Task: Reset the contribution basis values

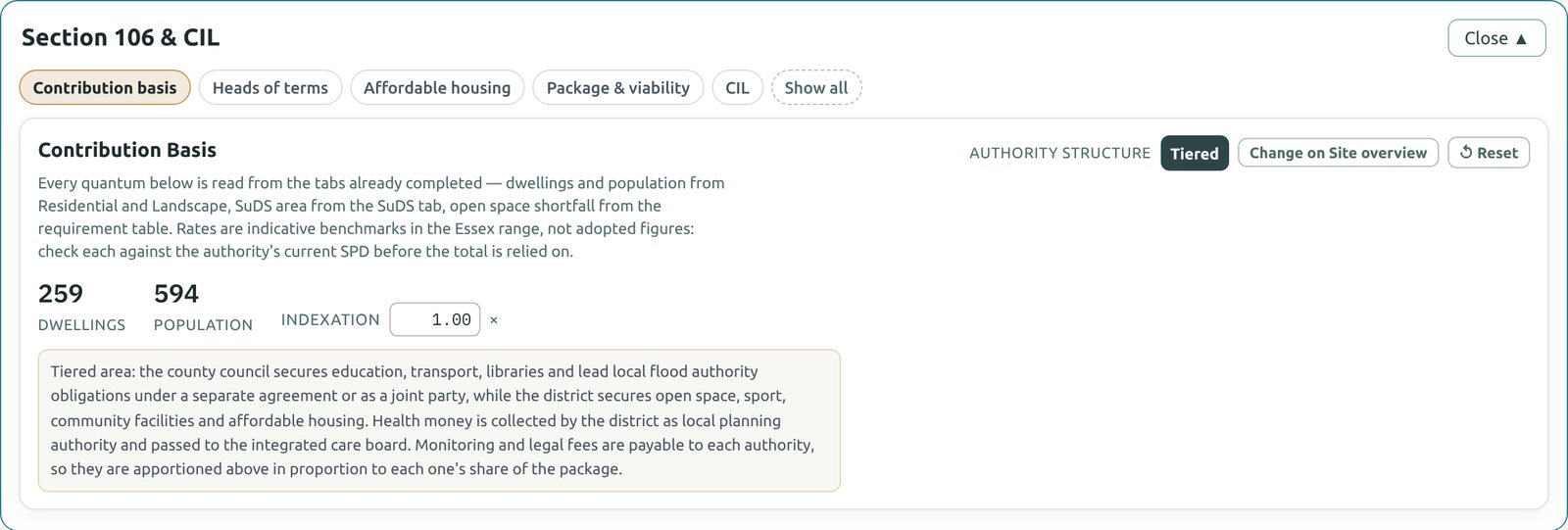Action: pyautogui.click(x=1489, y=153)
